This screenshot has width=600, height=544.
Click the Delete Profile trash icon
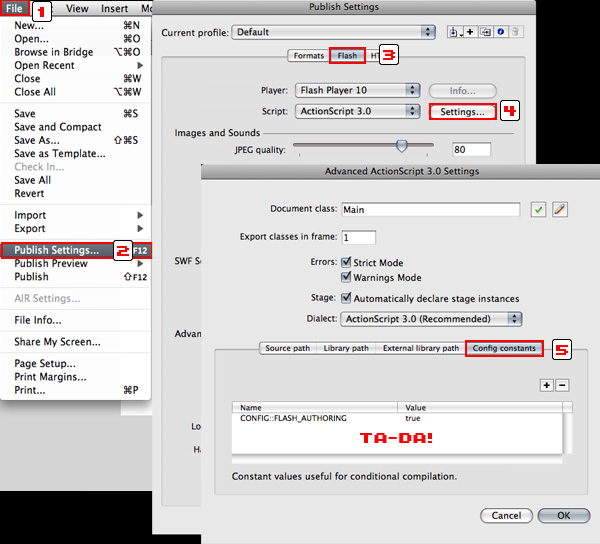(x=515, y=32)
